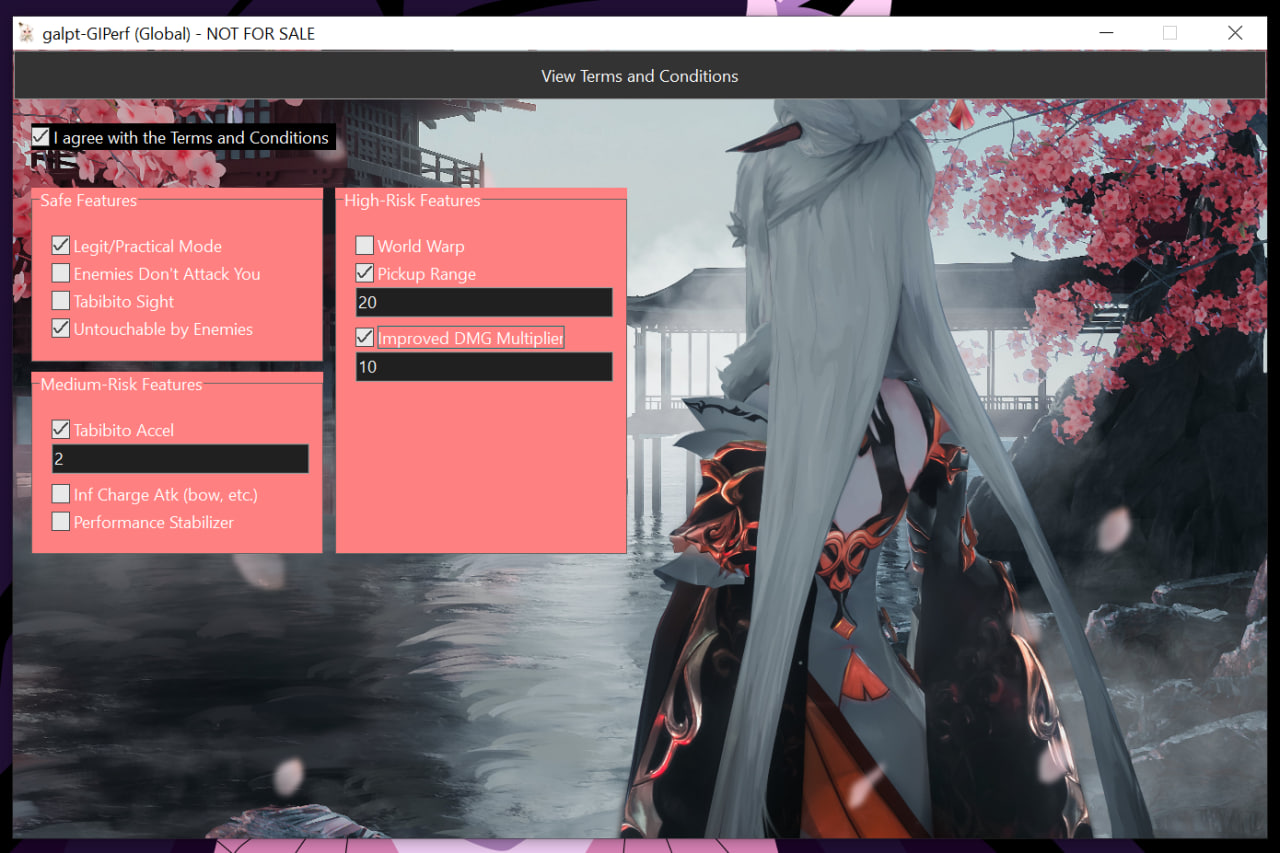Disable Legit/Practical Mode checkbox
1280x853 pixels.
(61, 246)
